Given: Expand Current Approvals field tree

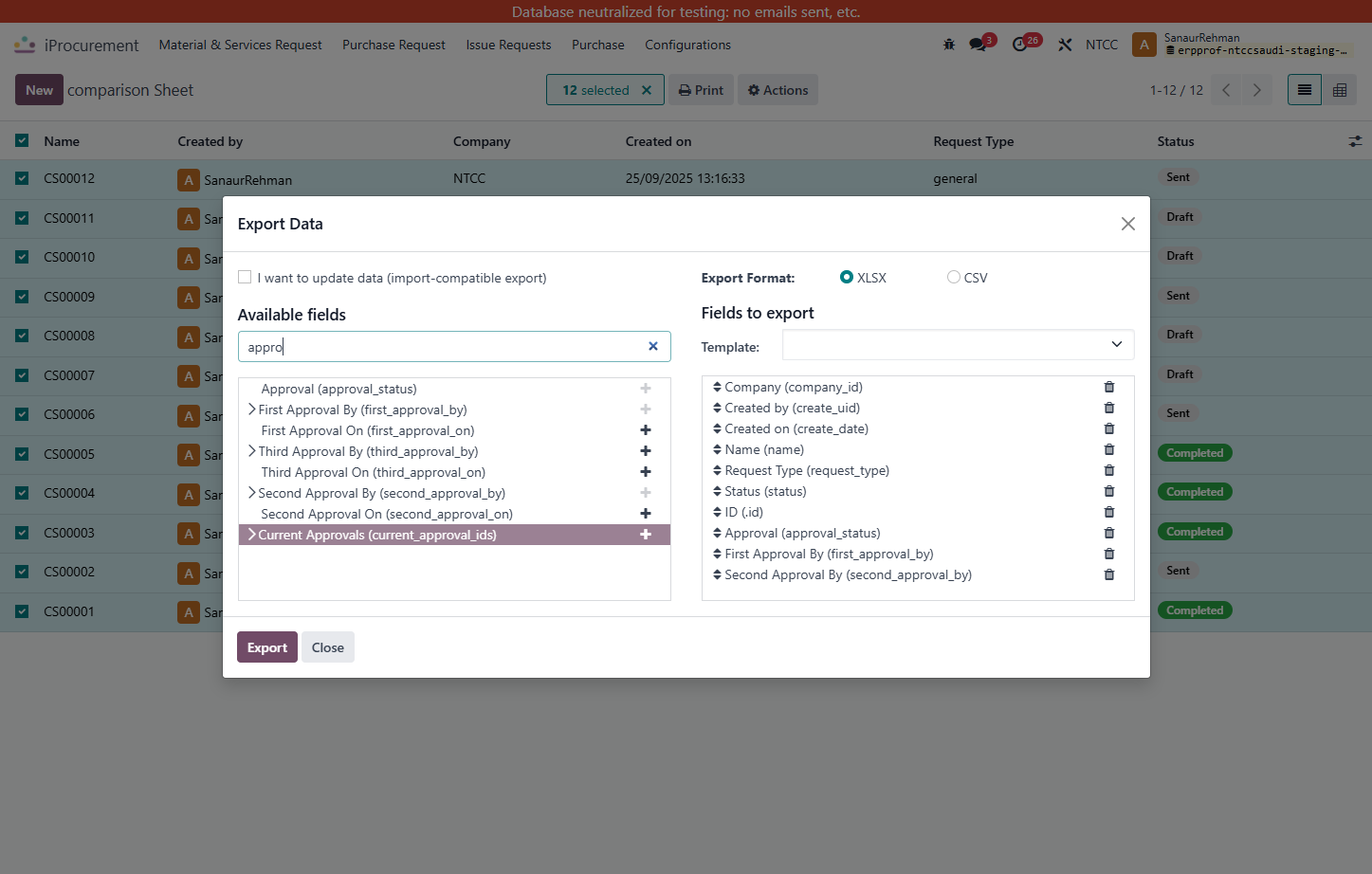Looking at the screenshot, I should [x=251, y=535].
